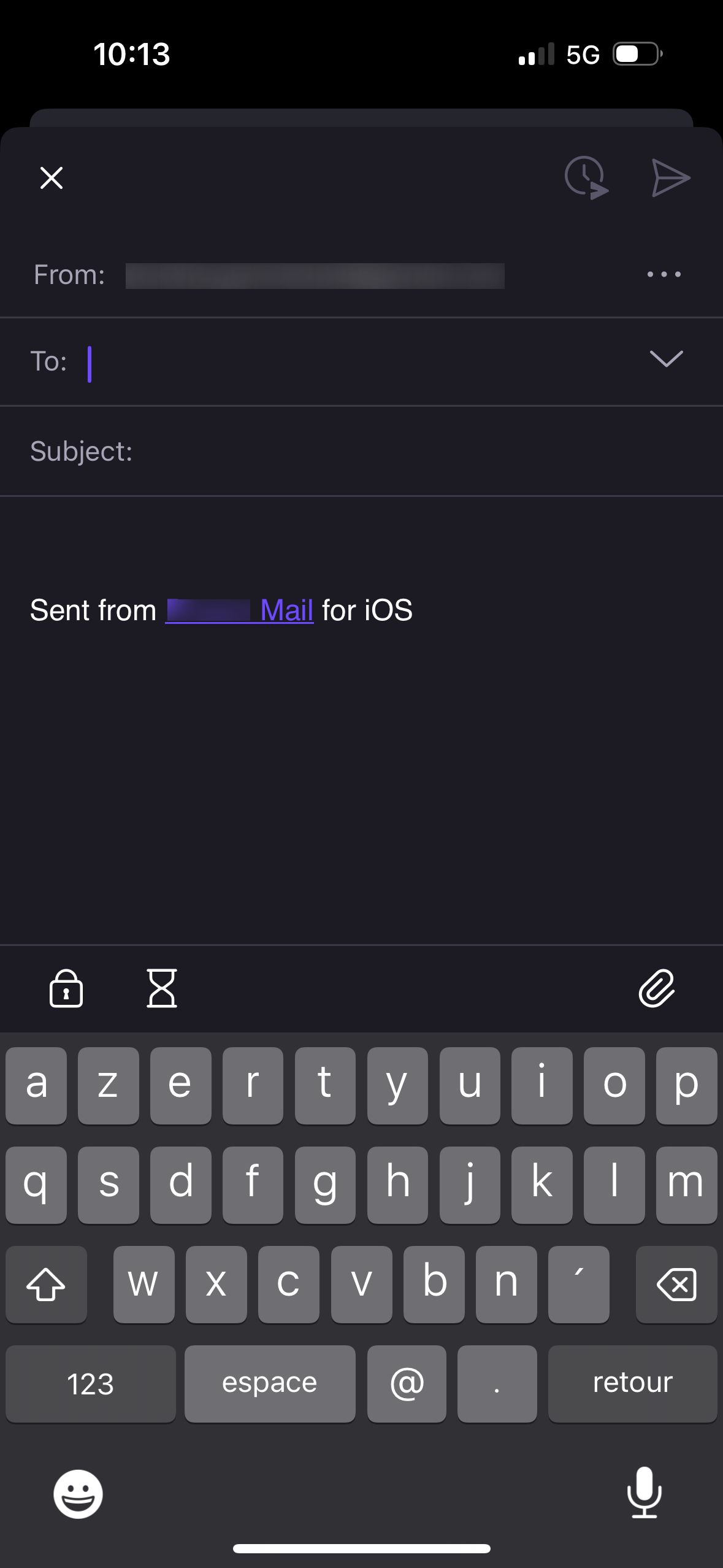This screenshot has width=723, height=1568.
Task: Open the emoji keyboard
Action: click(78, 1494)
